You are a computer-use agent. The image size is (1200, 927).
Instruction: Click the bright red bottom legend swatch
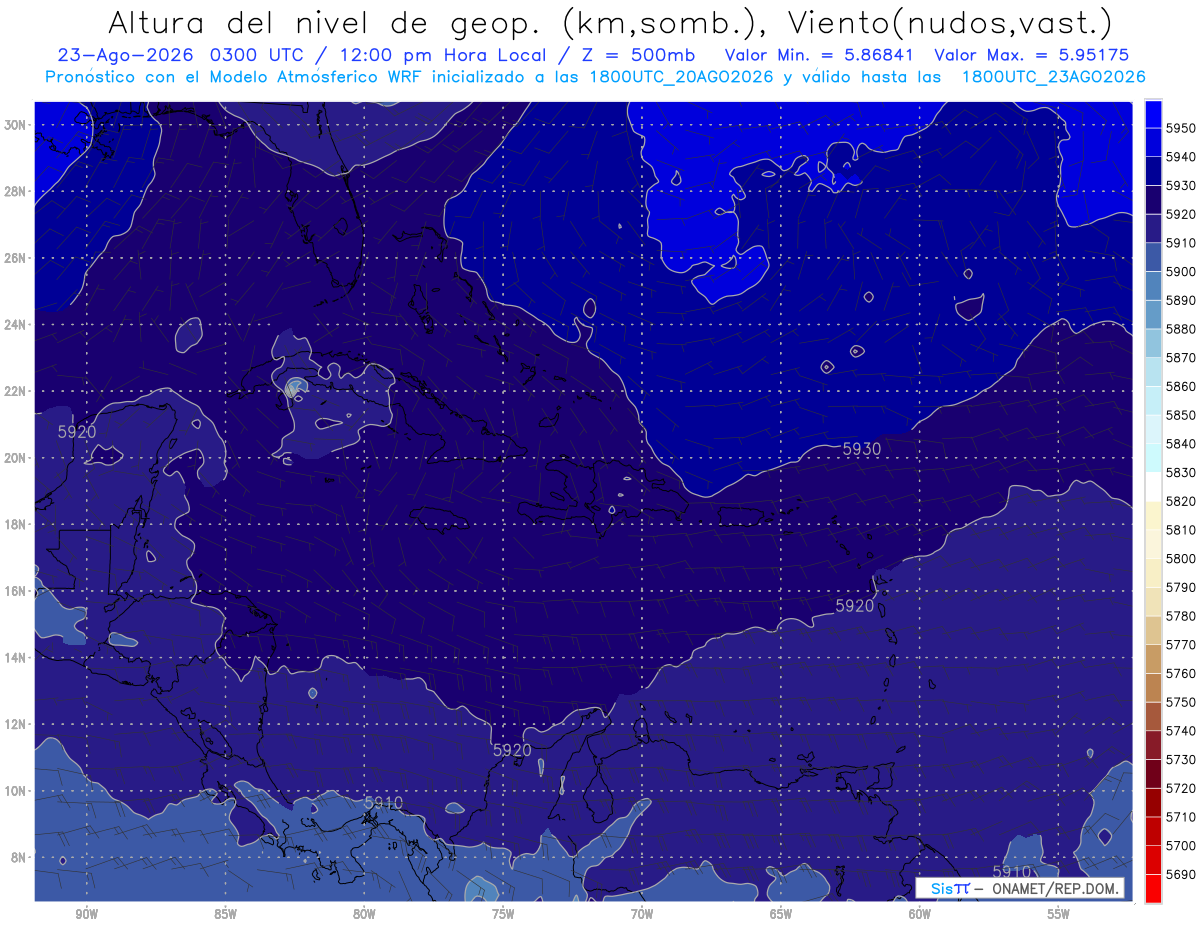click(1153, 888)
